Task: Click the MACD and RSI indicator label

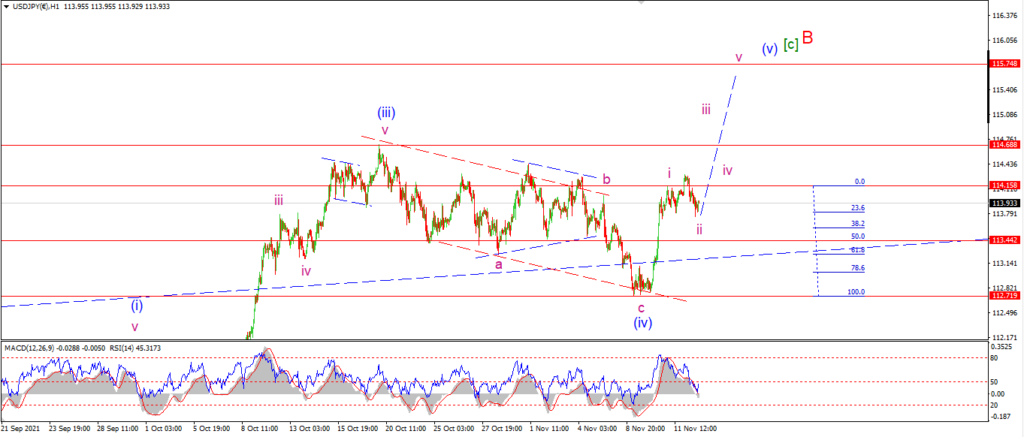Action: [83, 348]
